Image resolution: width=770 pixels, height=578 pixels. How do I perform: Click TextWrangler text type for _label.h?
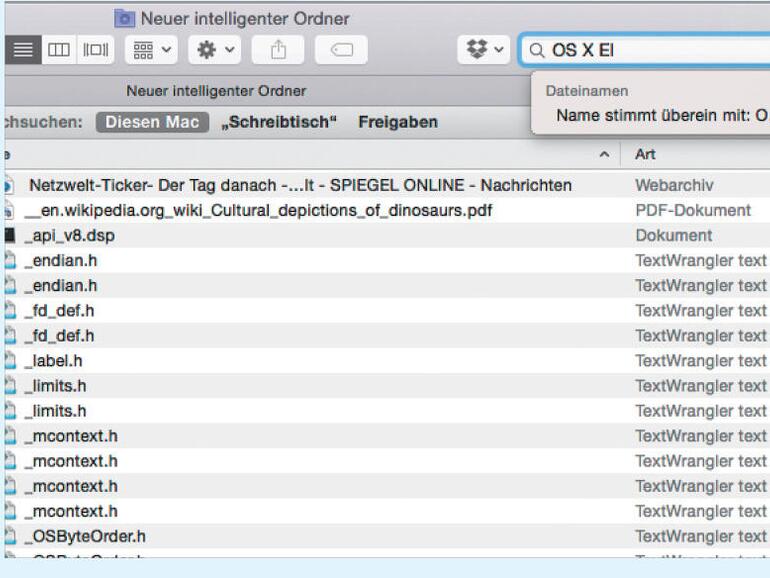[x=701, y=361]
